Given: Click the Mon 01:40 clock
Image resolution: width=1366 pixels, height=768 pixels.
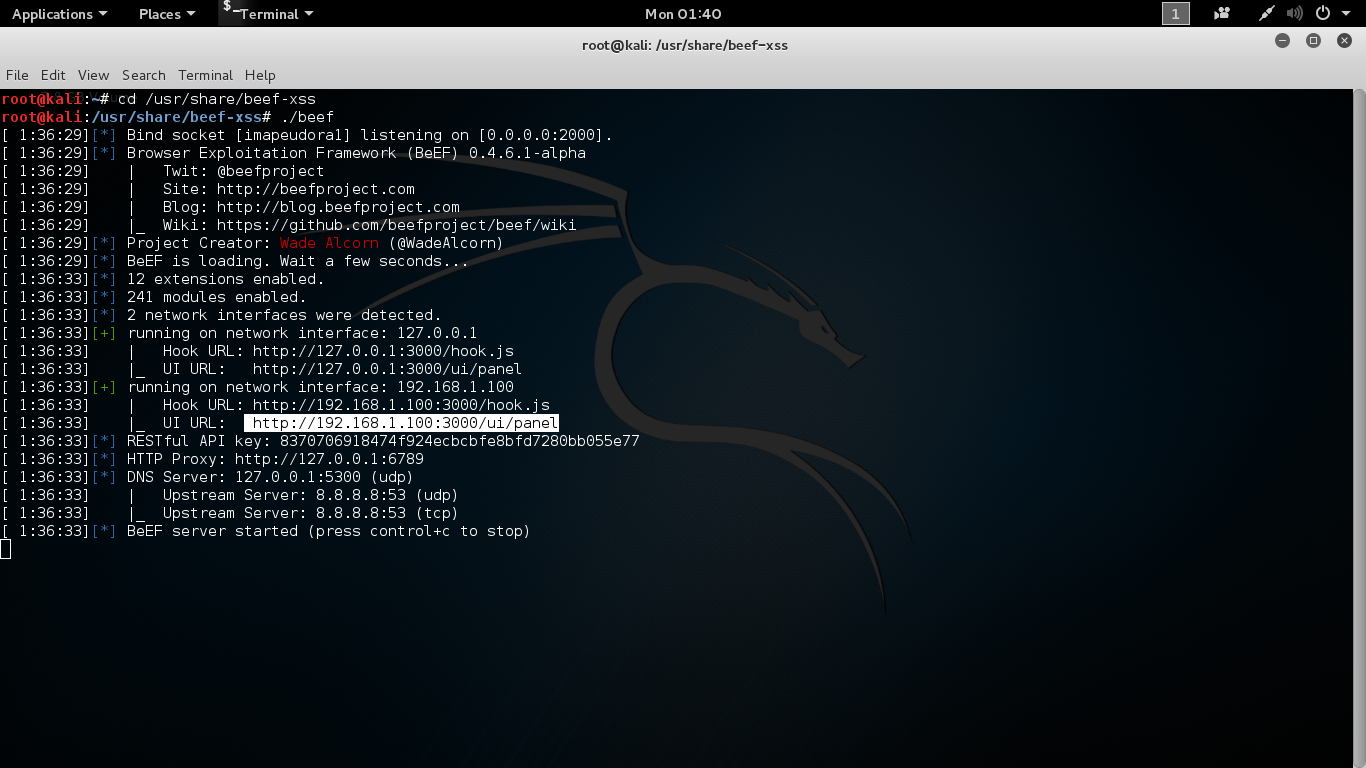Looking at the screenshot, I should (683, 14).
